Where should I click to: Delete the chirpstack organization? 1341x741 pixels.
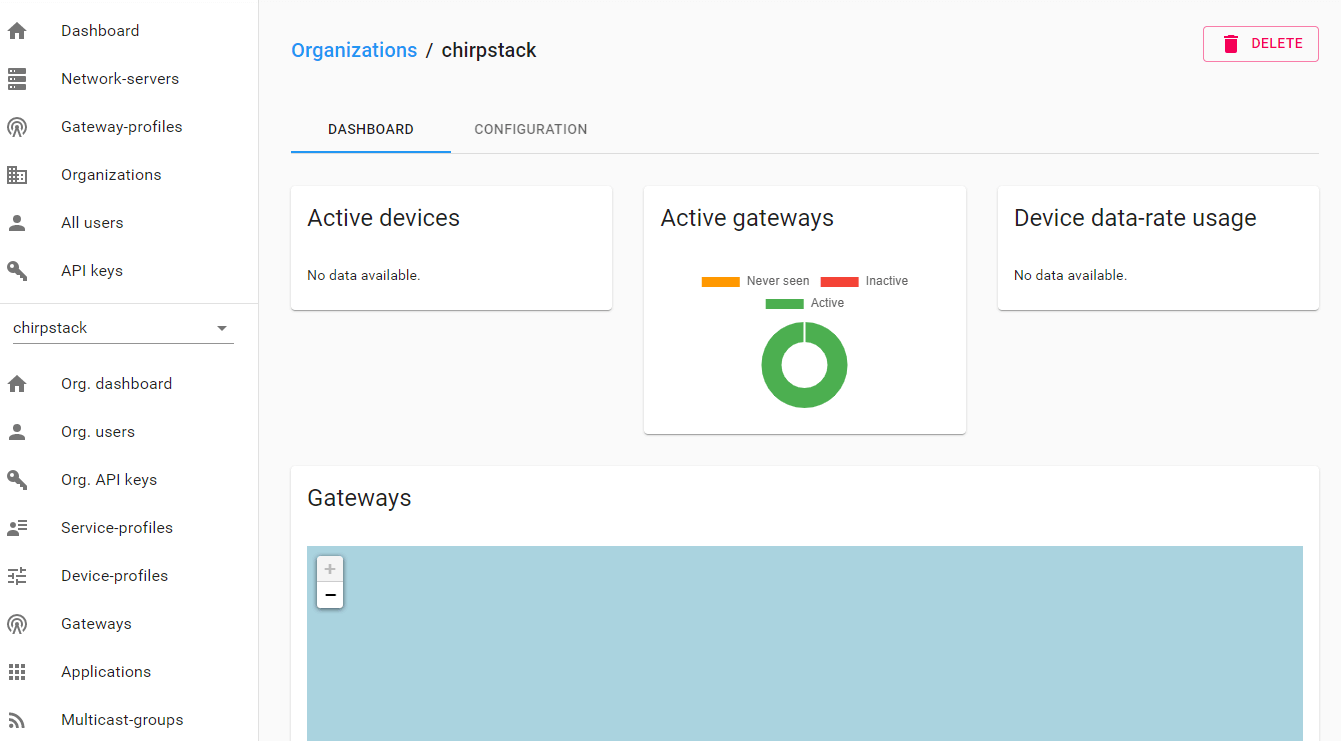click(1261, 44)
